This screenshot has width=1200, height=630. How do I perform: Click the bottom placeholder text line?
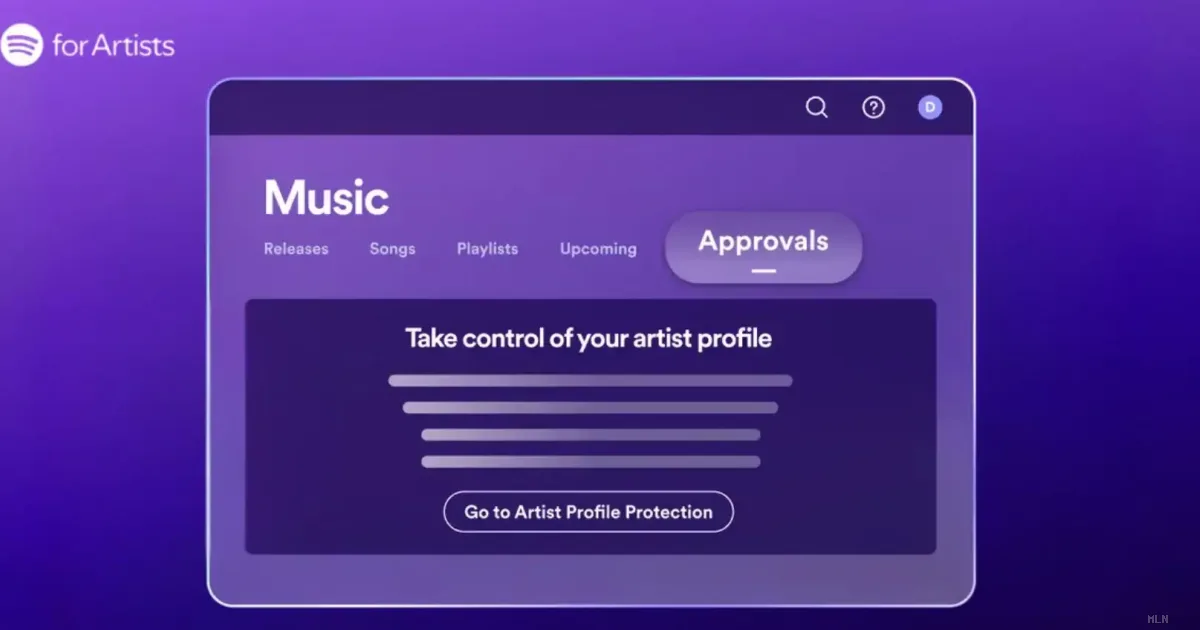tap(590, 461)
